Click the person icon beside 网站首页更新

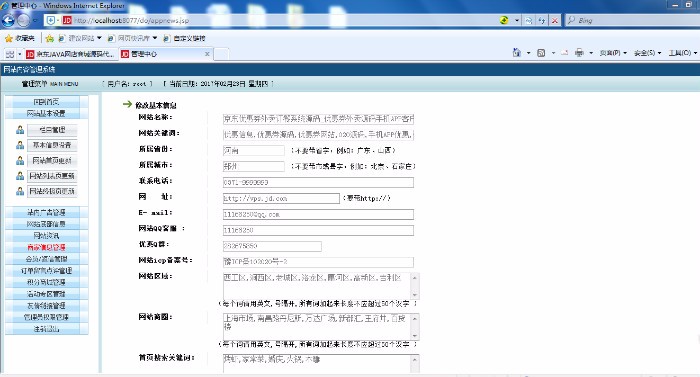click(20, 160)
